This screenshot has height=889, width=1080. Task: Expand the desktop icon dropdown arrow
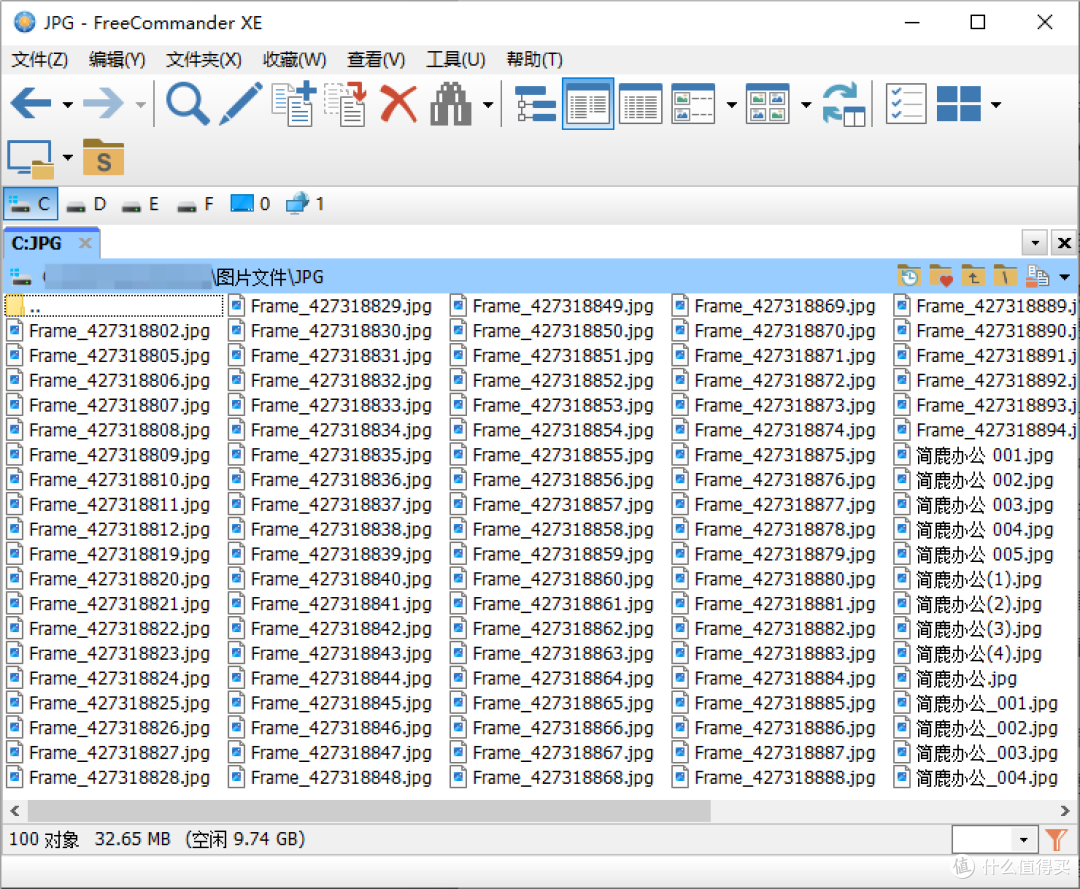[x=68, y=157]
